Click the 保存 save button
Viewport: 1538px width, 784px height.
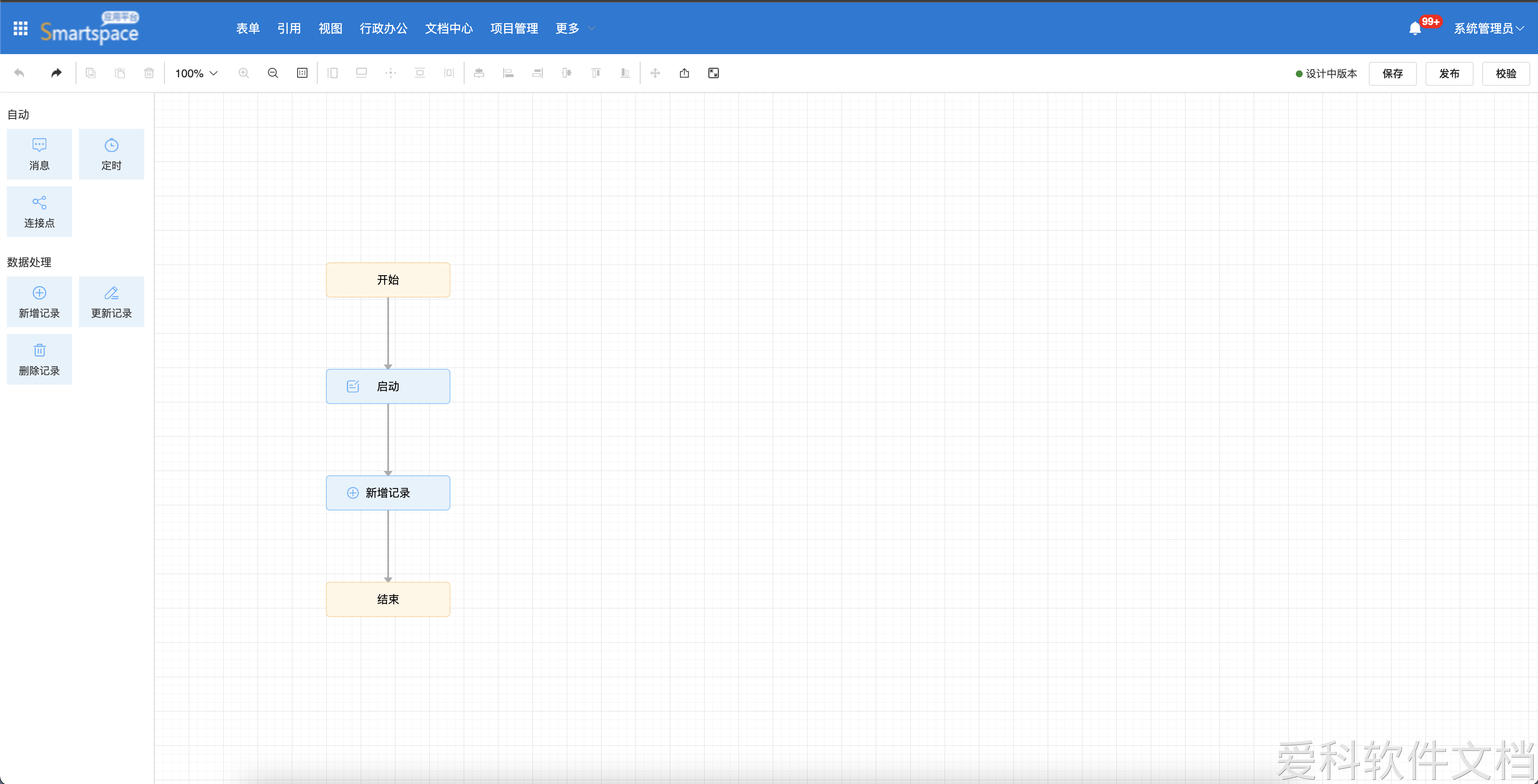click(x=1392, y=73)
